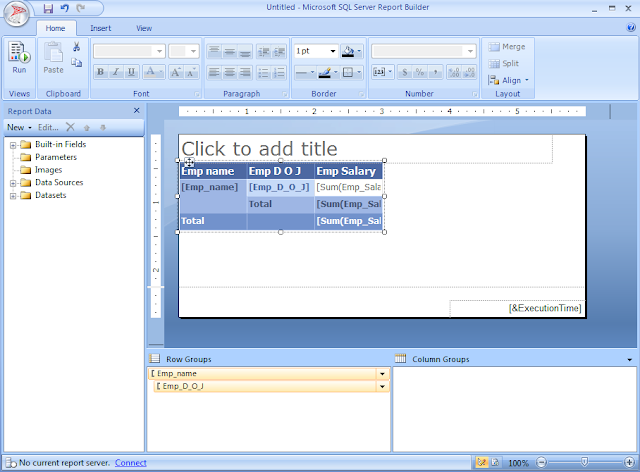Align text to vertical middle
Viewport: 640px width, 472px height.
[229, 51]
